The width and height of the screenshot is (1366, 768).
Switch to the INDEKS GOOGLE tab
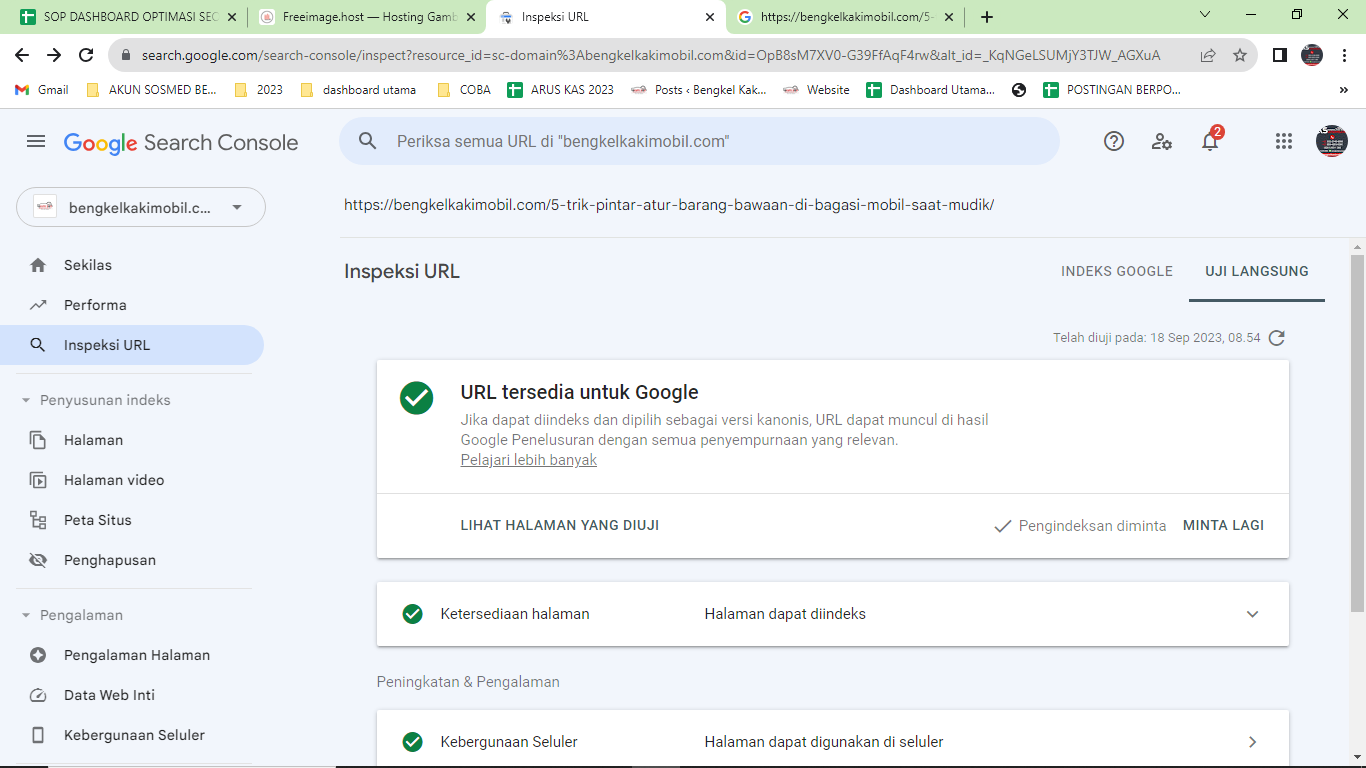point(1117,271)
